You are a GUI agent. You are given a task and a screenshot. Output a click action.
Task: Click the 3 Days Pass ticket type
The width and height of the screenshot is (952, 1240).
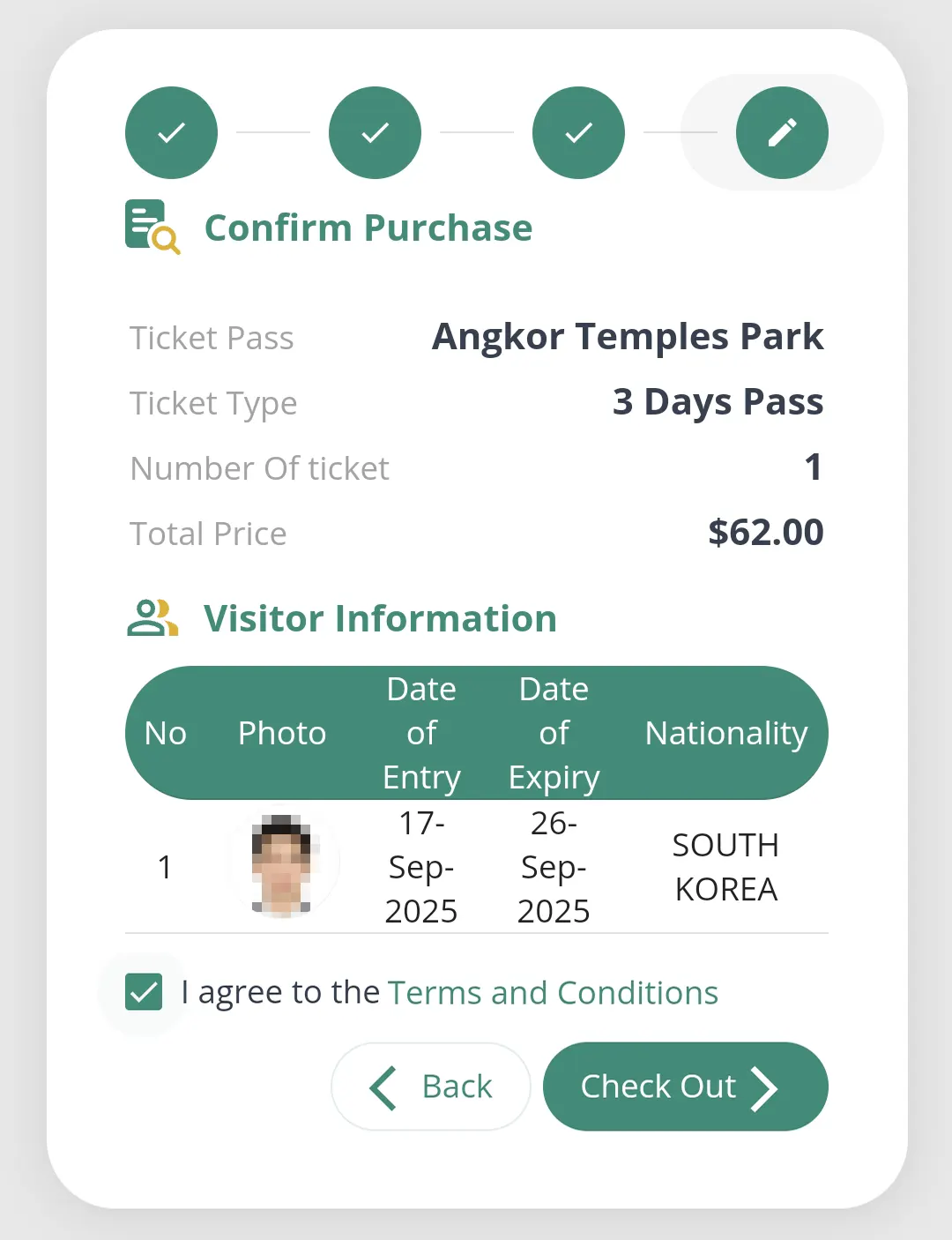point(718,402)
